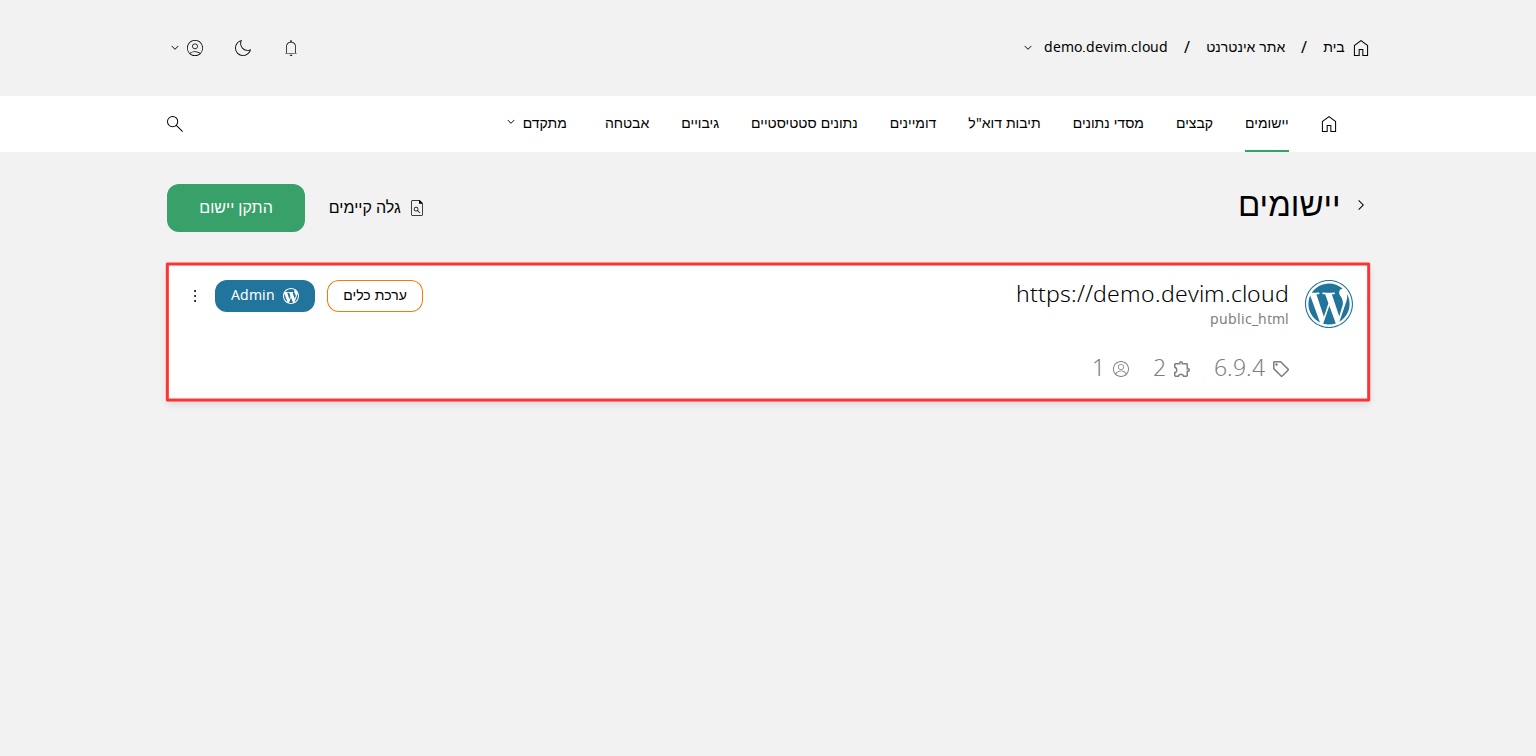Click the WordPress logo of demo.devim.cloud
The width and height of the screenshot is (1536, 756).
tap(1329, 304)
